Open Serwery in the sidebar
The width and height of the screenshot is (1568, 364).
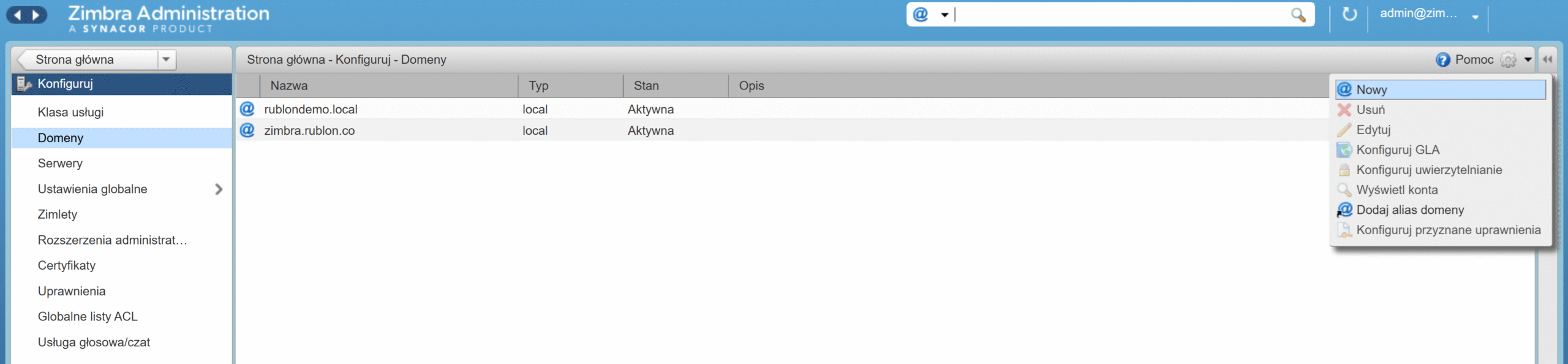(60, 163)
